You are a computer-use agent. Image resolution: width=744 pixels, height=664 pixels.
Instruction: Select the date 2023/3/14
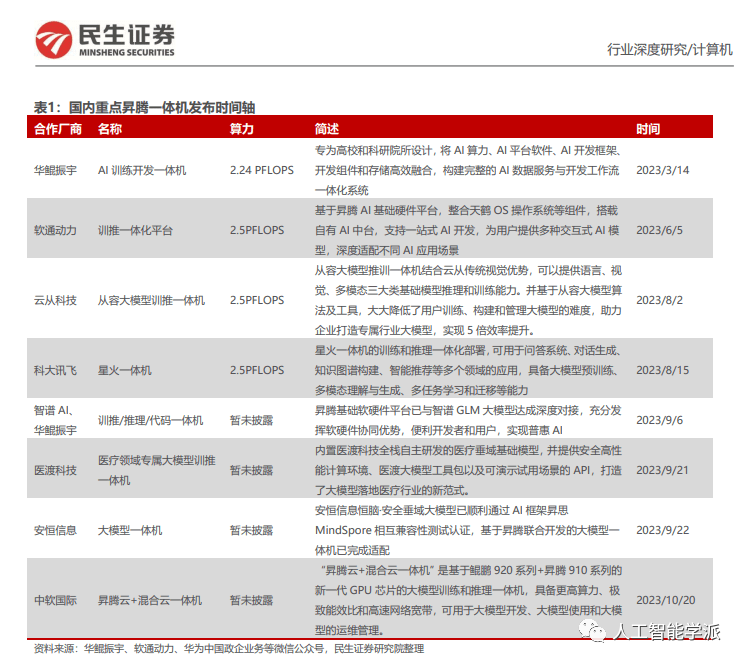(x=662, y=170)
